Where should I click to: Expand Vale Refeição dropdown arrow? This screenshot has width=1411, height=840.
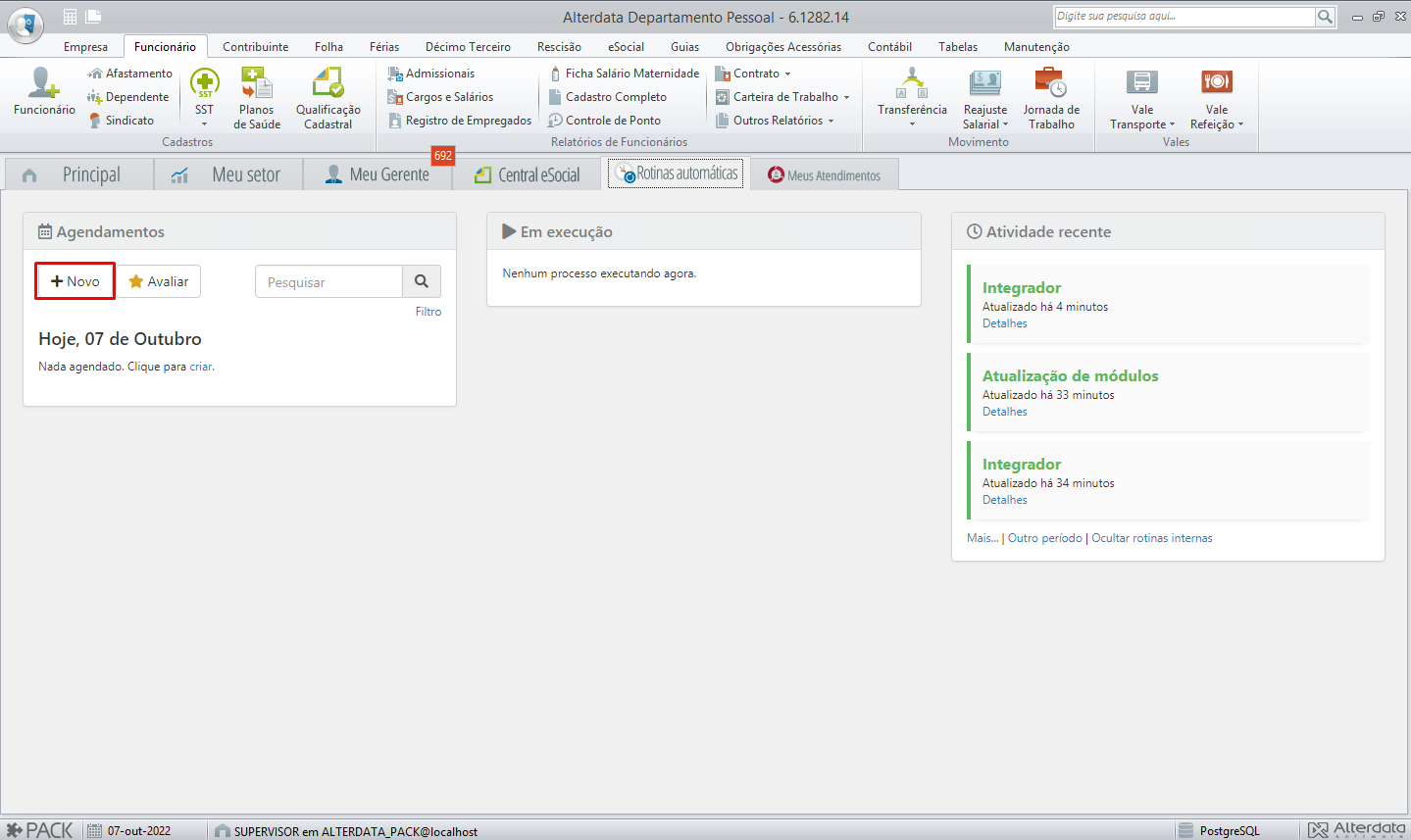[x=1240, y=125]
